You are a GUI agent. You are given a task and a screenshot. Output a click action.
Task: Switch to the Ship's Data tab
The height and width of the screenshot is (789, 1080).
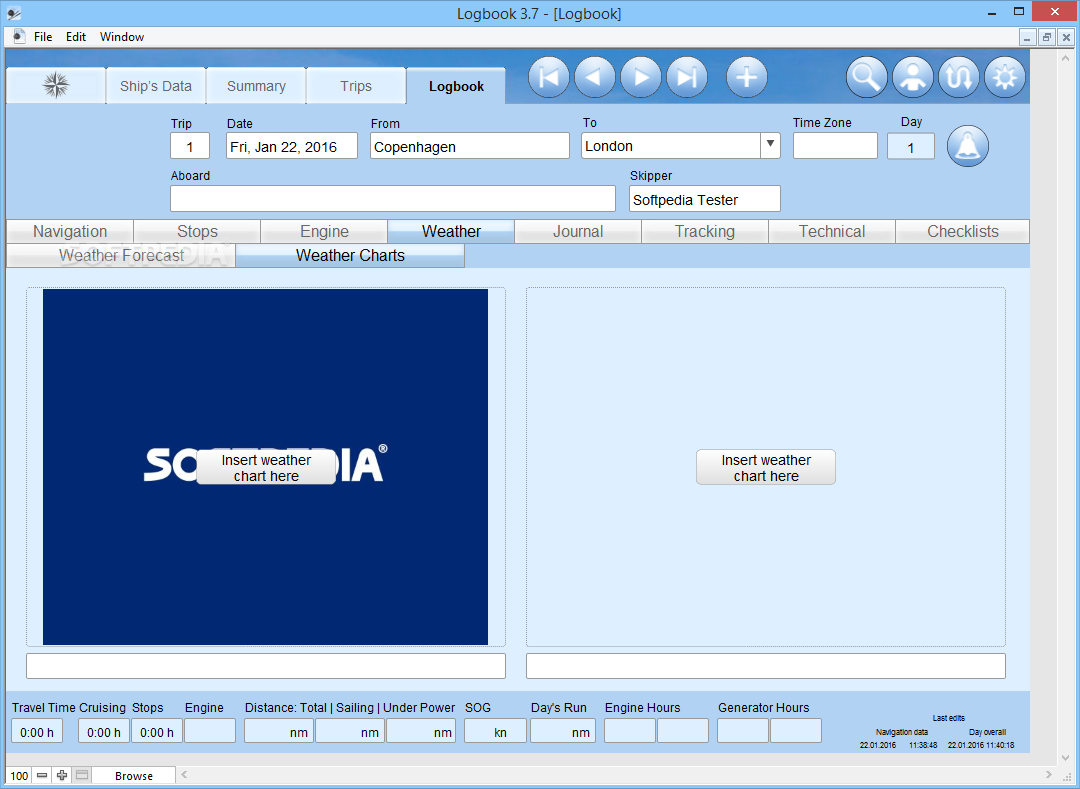(156, 86)
